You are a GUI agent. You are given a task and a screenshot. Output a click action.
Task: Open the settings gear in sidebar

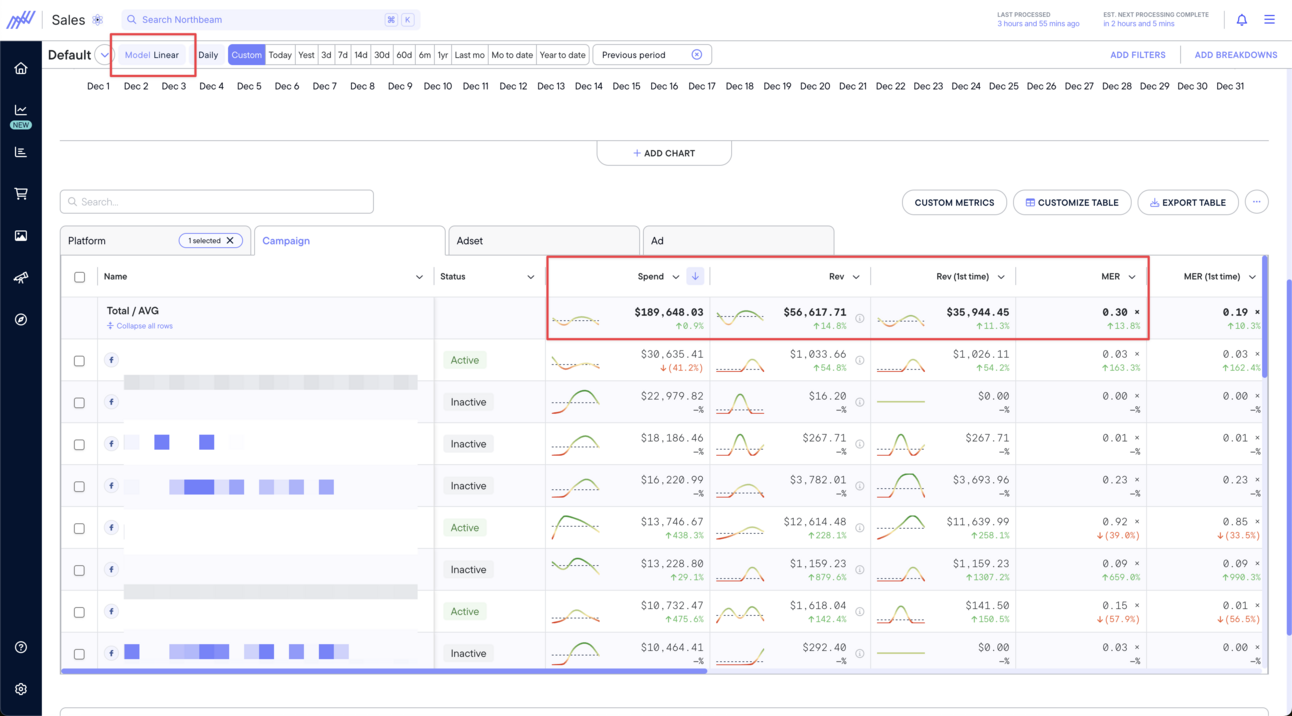(21, 689)
